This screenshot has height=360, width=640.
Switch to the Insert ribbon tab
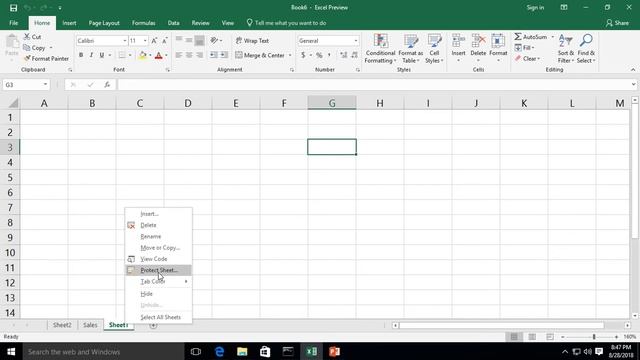tap(69, 23)
